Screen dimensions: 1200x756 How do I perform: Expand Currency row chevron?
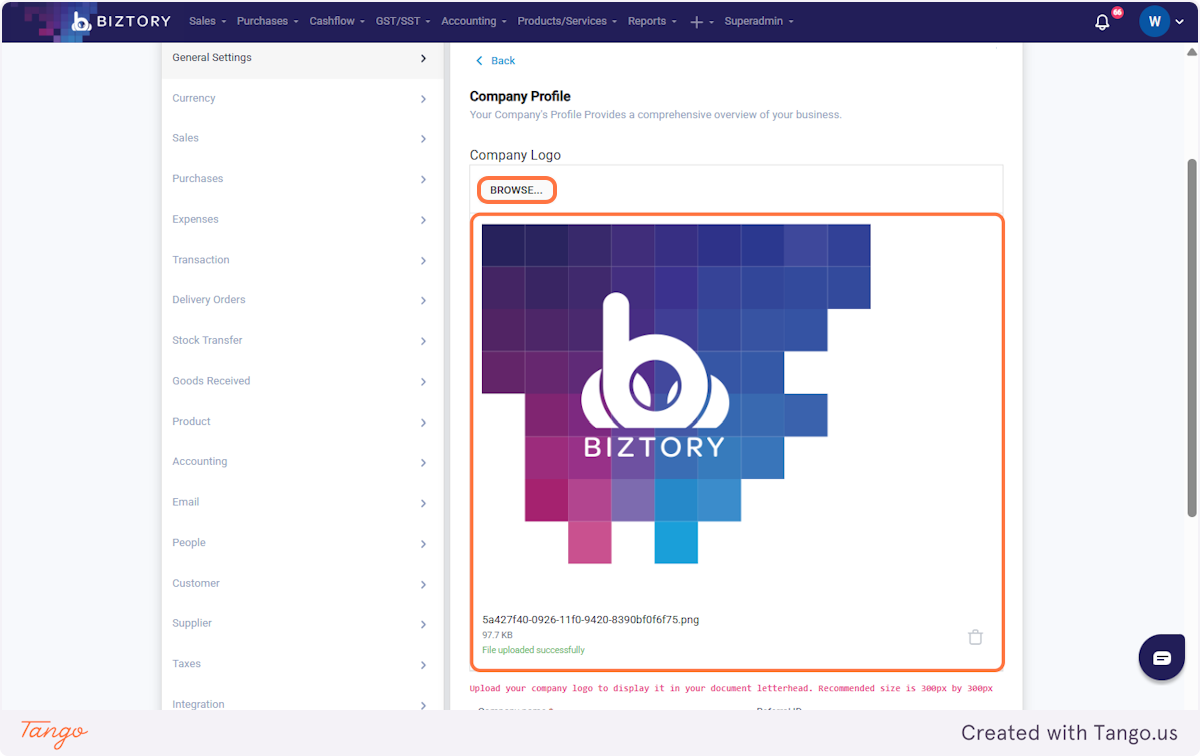click(x=424, y=99)
